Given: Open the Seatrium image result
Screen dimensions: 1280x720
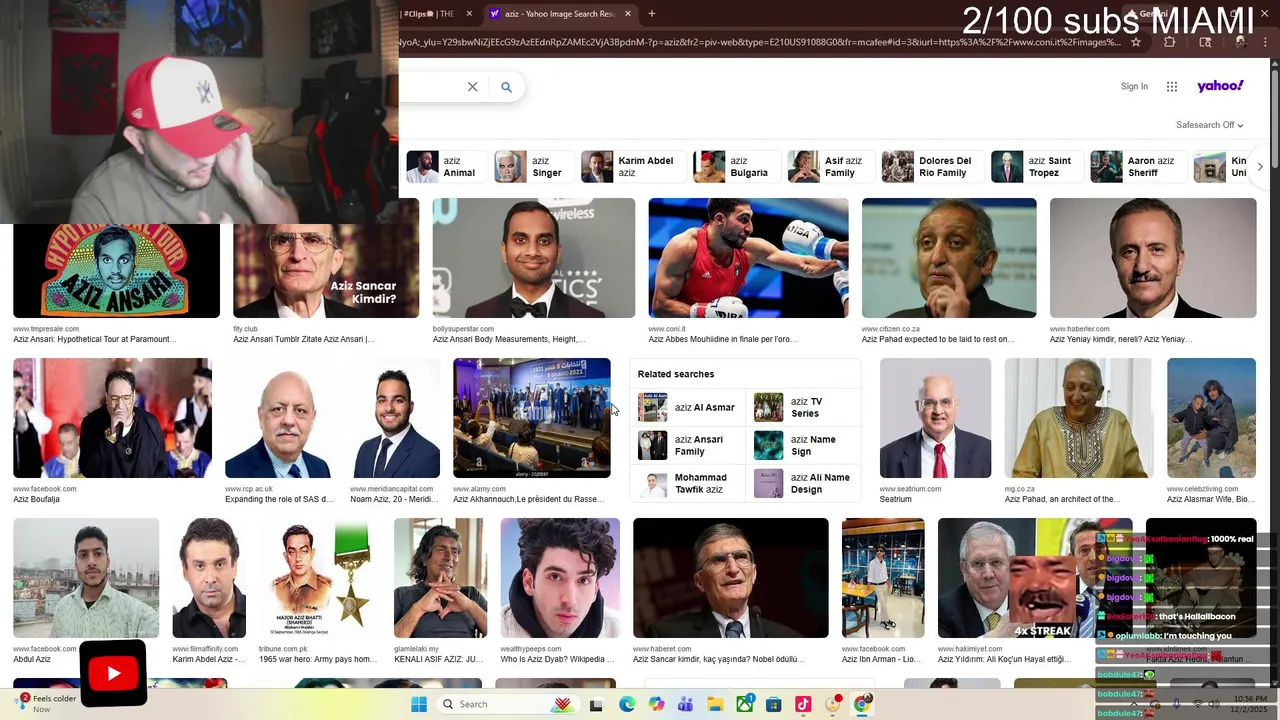Looking at the screenshot, I should [935, 418].
